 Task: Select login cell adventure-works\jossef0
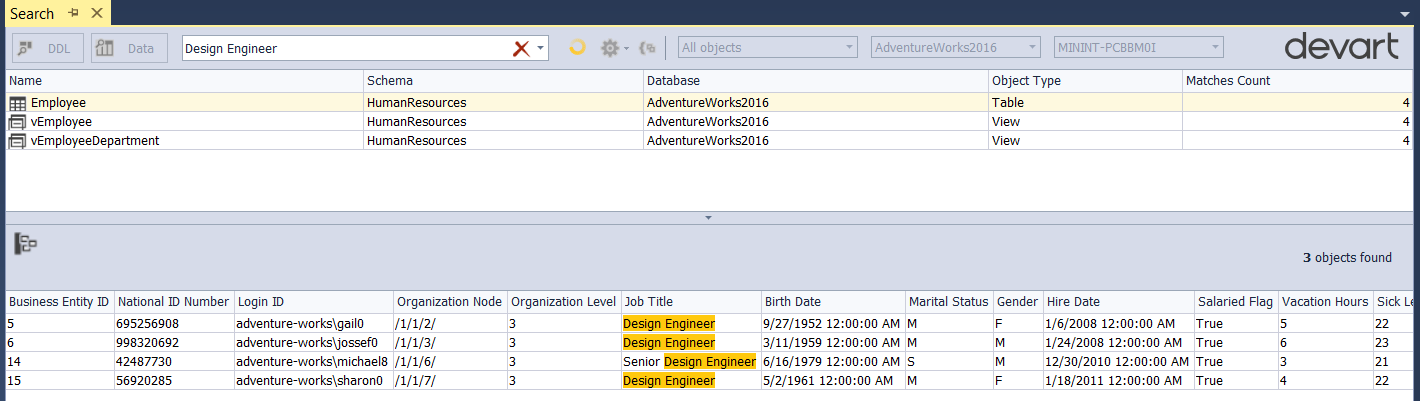313,342
